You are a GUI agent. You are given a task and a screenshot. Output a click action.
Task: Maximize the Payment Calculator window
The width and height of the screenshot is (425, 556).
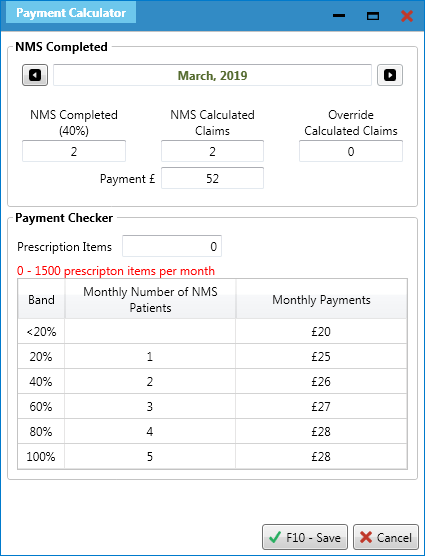(x=373, y=16)
